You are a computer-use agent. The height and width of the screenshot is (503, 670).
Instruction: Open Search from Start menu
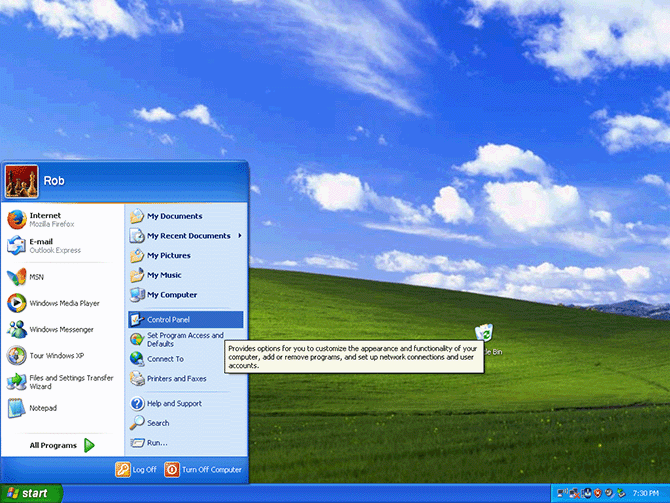[x=185, y=423]
